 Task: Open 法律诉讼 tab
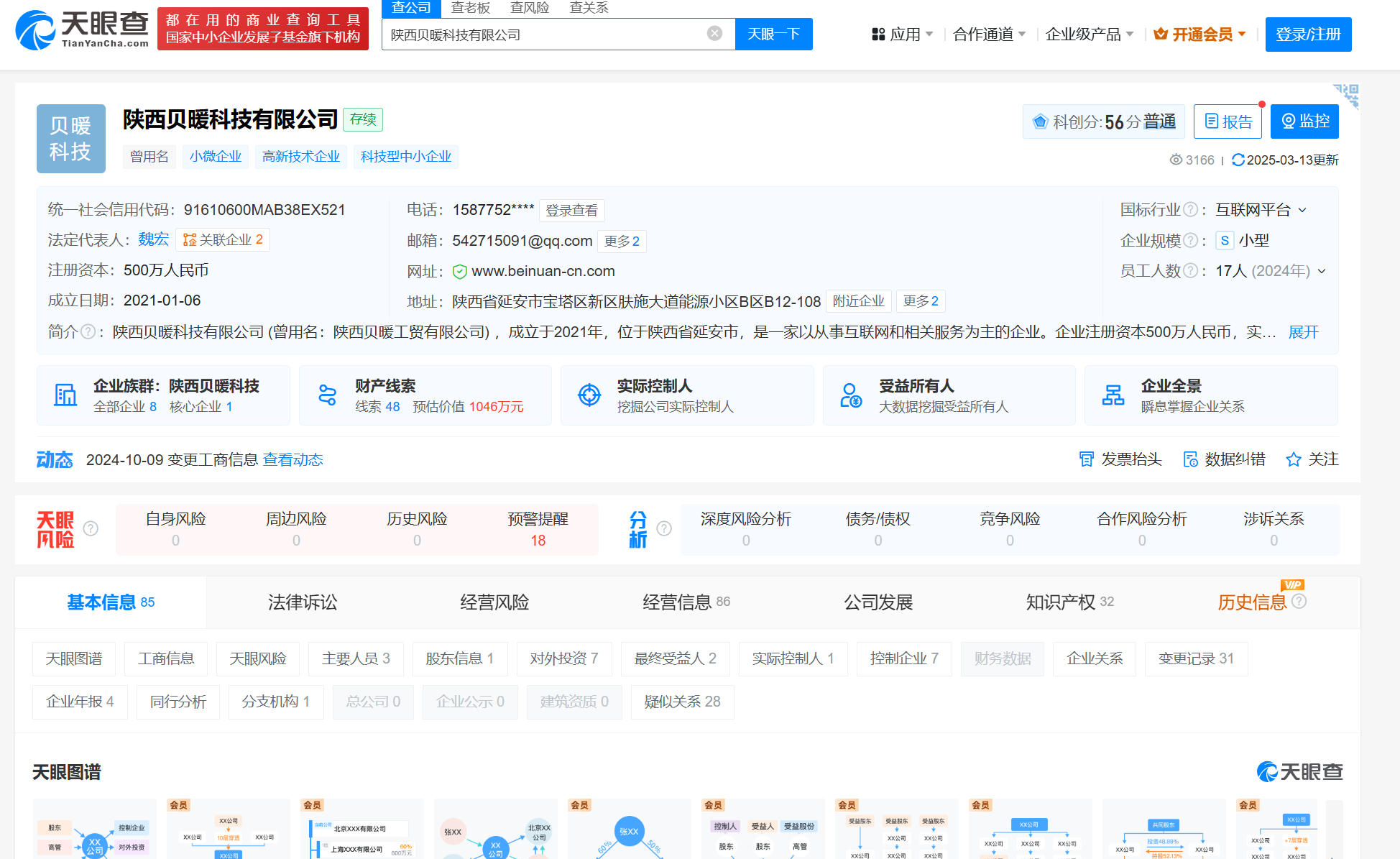(303, 602)
